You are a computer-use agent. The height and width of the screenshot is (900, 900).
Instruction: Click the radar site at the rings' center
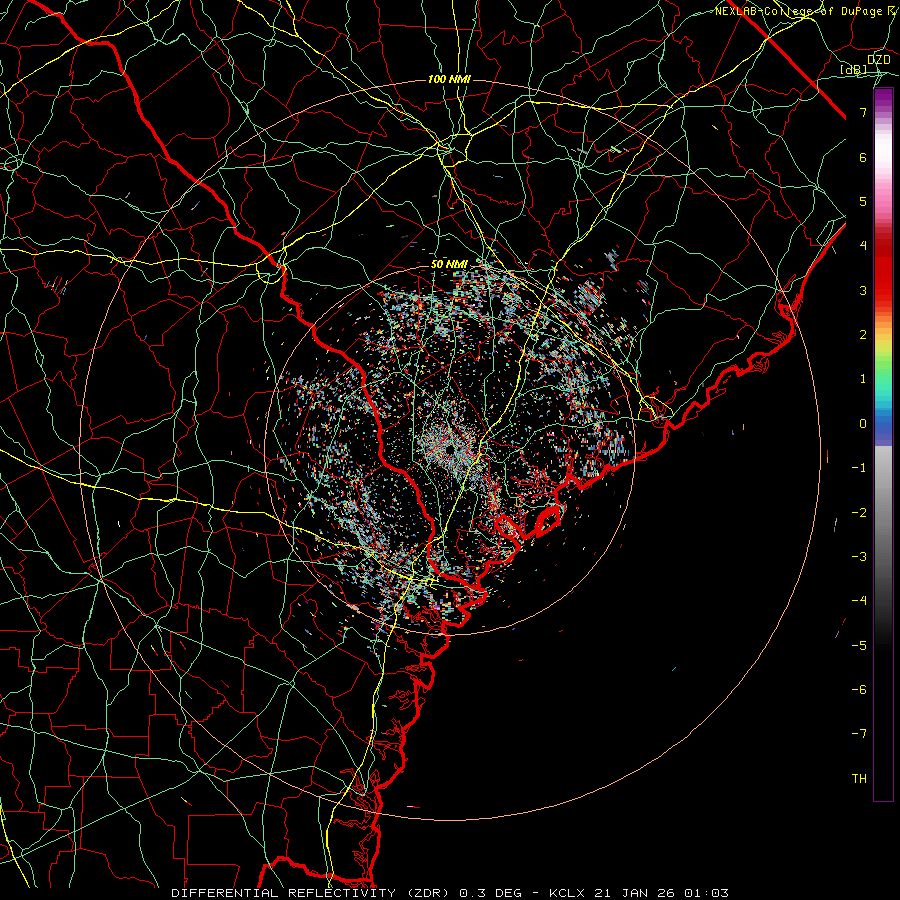point(450,449)
